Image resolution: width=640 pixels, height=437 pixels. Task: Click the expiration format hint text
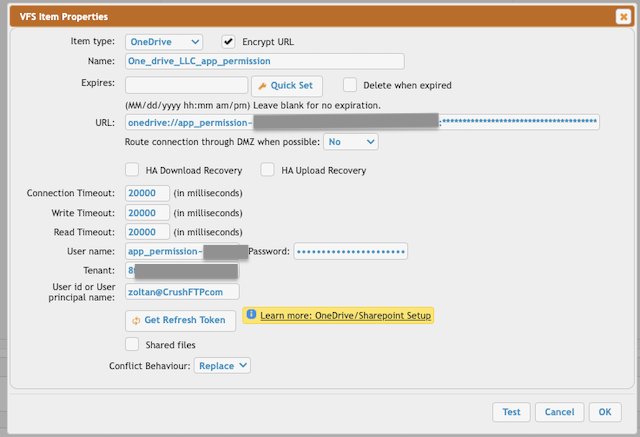click(x=252, y=106)
